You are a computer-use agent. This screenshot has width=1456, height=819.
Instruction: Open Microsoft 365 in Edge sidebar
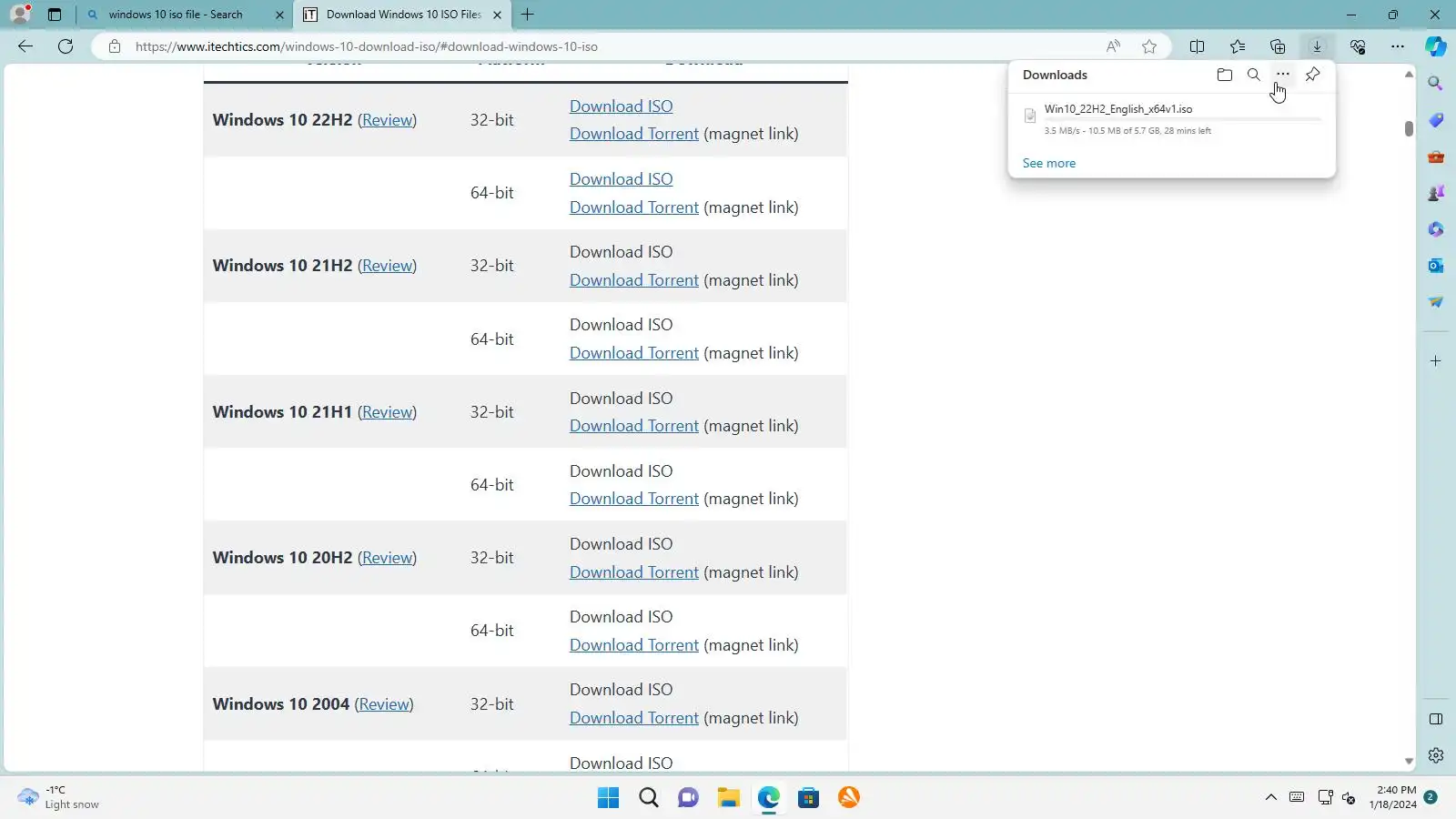pos(1436,229)
